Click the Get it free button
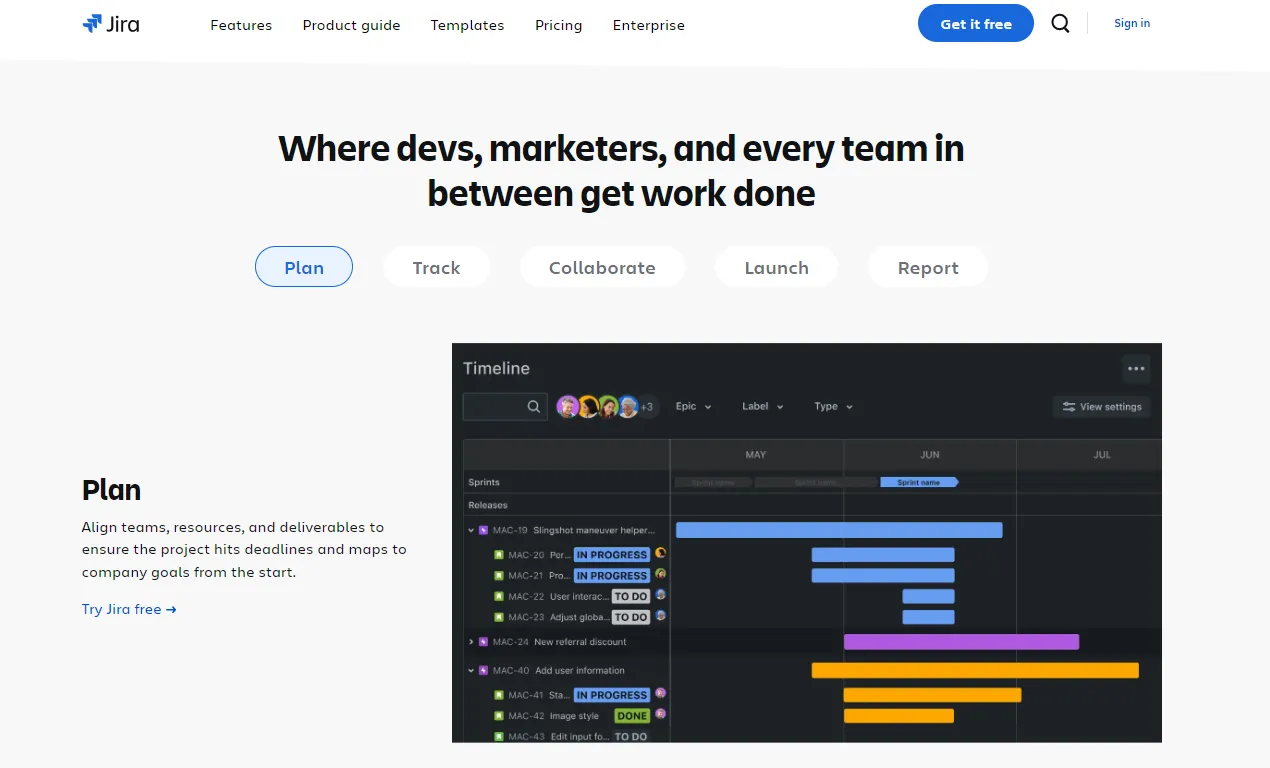1270x768 pixels. pyautogui.click(x=976, y=24)
